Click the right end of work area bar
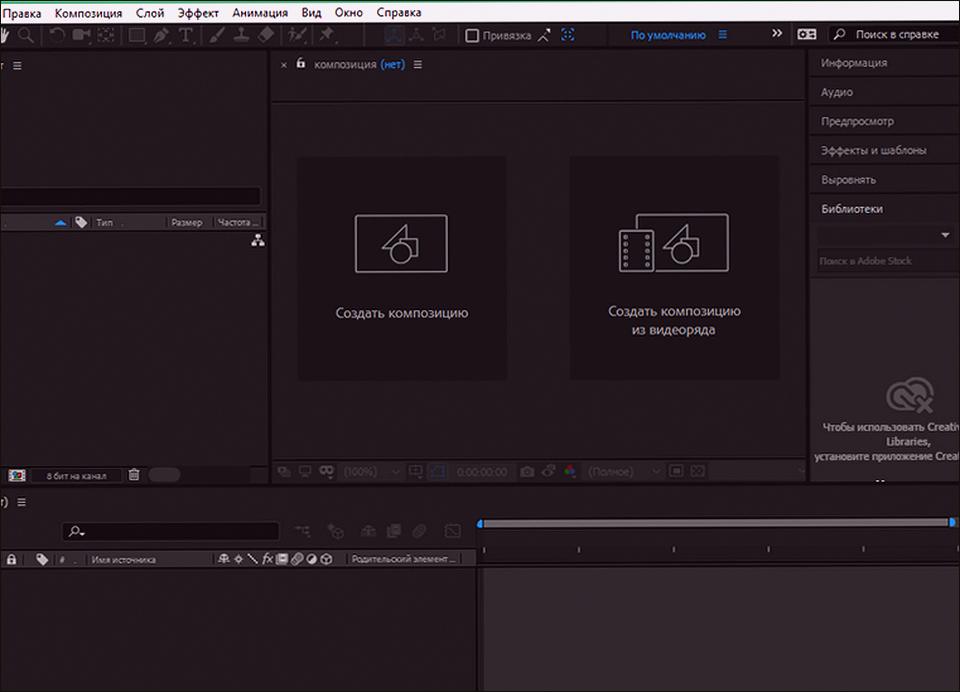Viewport: 960px width, 692px height. coord(951,522)
